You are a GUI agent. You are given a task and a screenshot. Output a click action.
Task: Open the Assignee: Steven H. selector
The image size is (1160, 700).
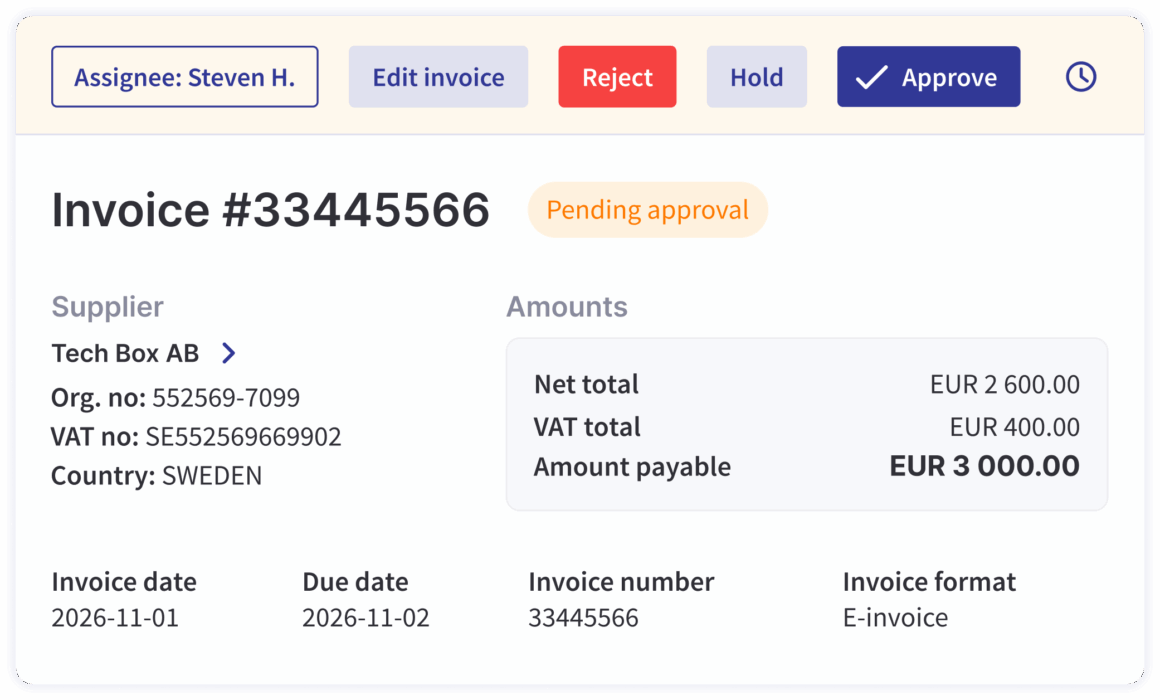point(184,76)
